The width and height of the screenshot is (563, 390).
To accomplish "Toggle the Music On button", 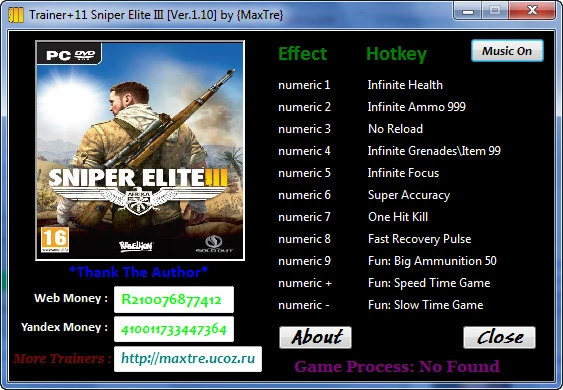I will pyautogui.click(x=507, y=51).
